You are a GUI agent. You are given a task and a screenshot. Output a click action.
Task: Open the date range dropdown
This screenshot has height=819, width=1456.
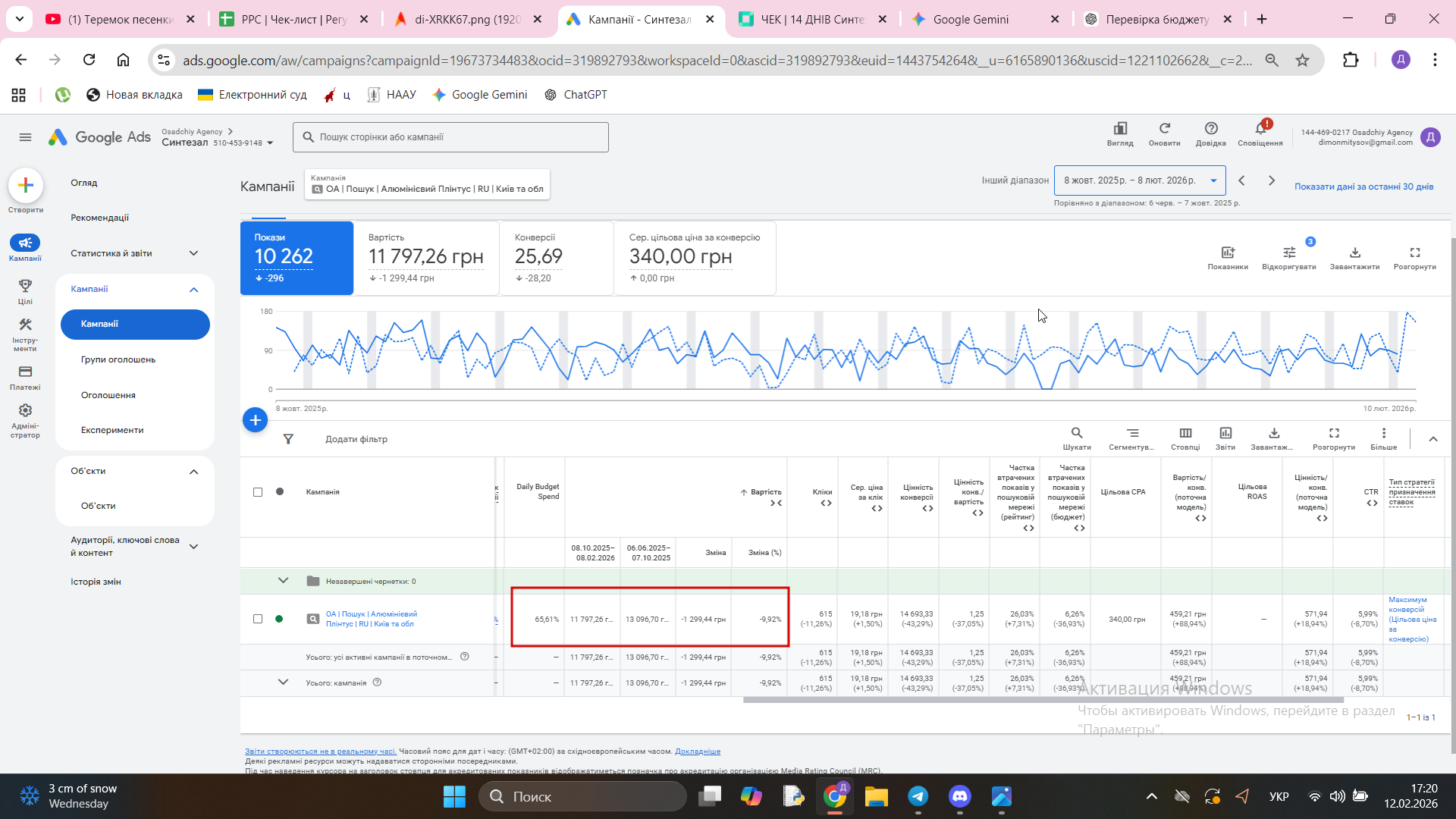1139,180
